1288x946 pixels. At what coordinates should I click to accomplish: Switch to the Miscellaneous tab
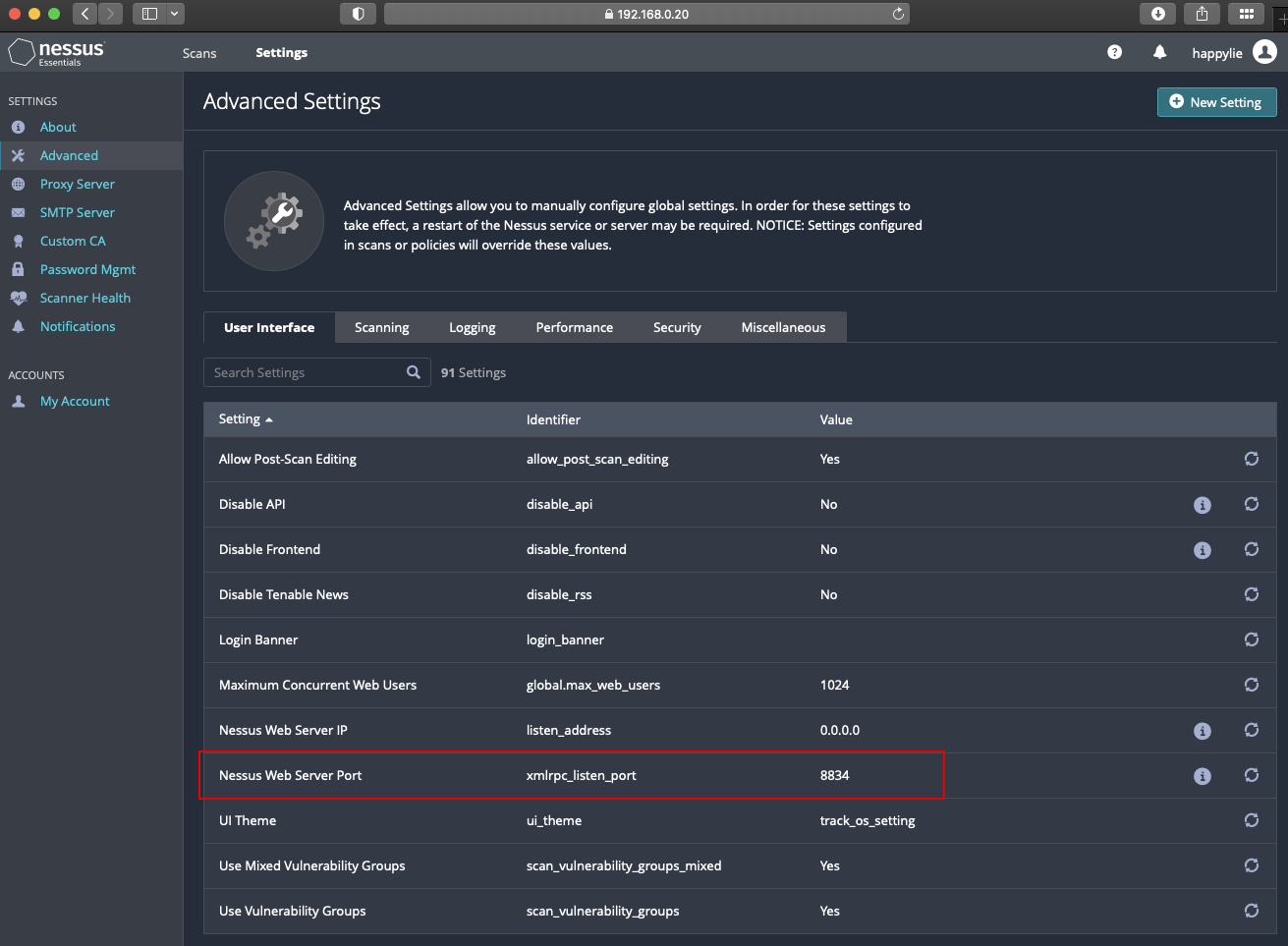point(783,327)
